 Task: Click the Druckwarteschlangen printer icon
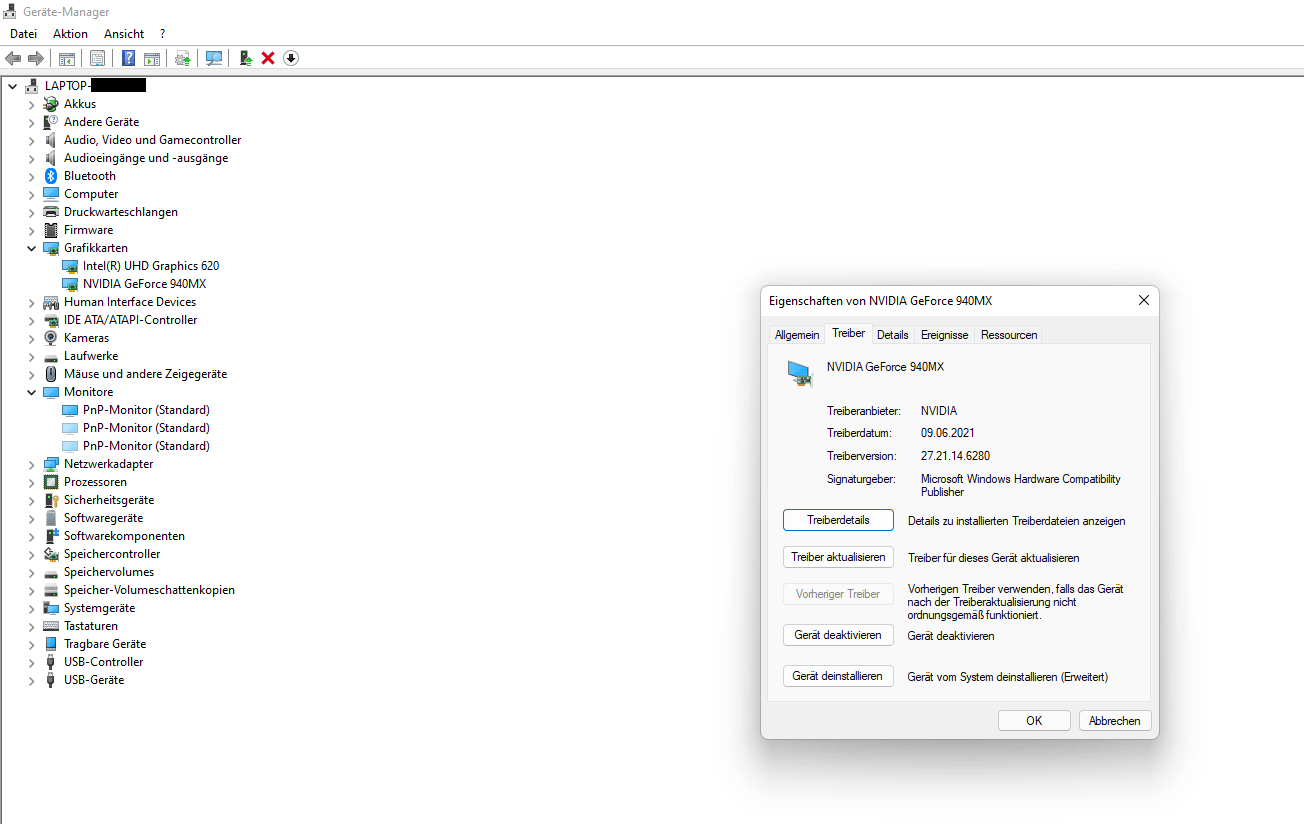click(51, 212)
